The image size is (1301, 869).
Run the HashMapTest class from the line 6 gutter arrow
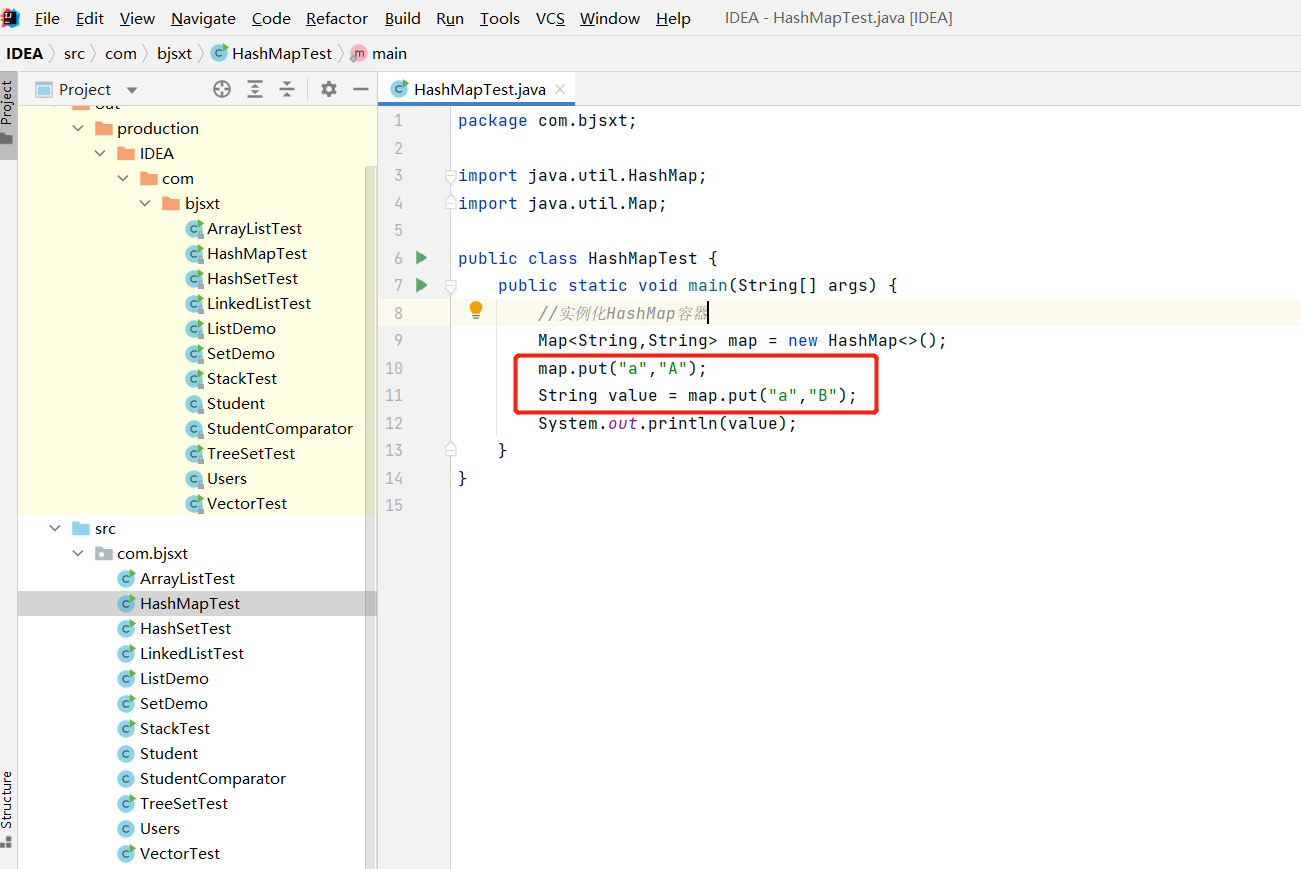click(x=421, y=257)
